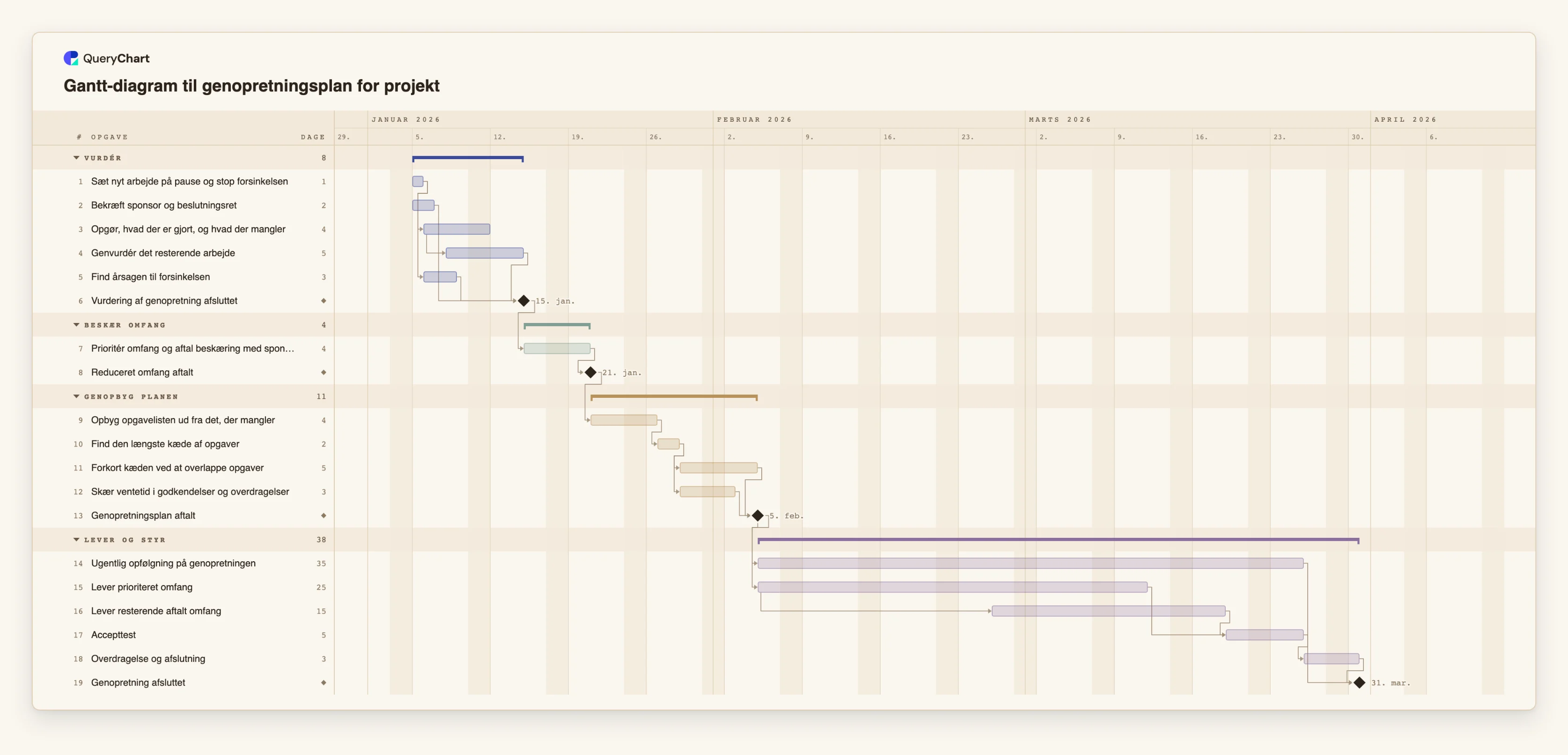Select the 21. jan. milestone diamond
Viewport: 1568px width, 755px height.
point(590,372)
